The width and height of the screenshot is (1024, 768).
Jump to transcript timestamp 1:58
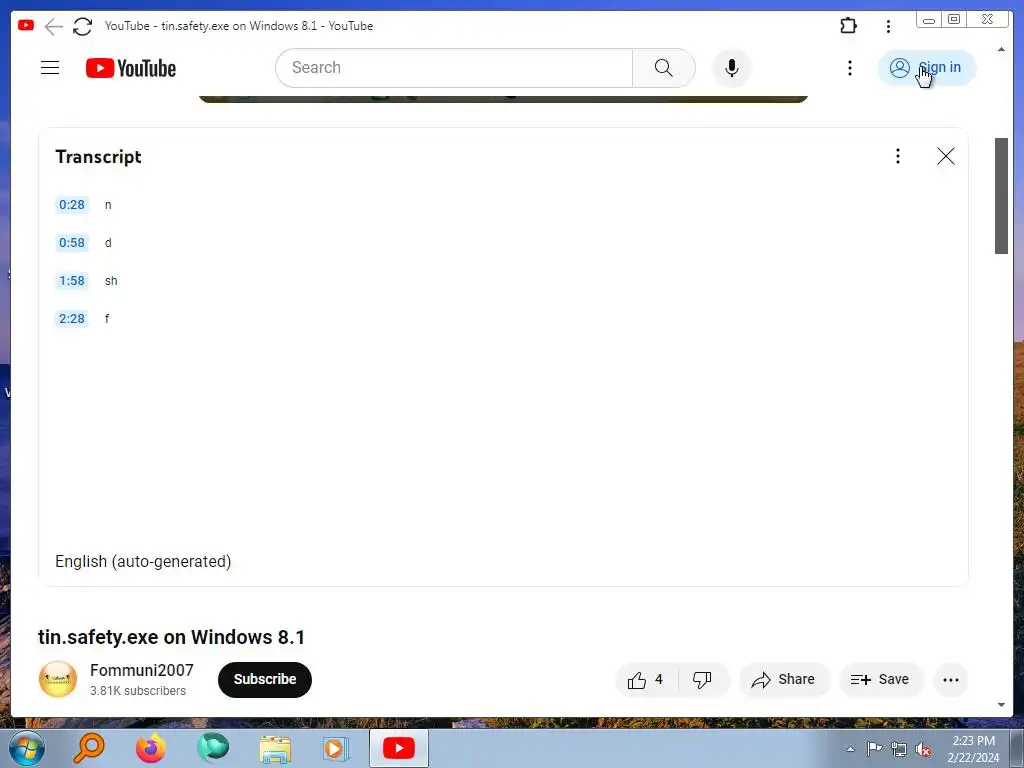point(72,281)
